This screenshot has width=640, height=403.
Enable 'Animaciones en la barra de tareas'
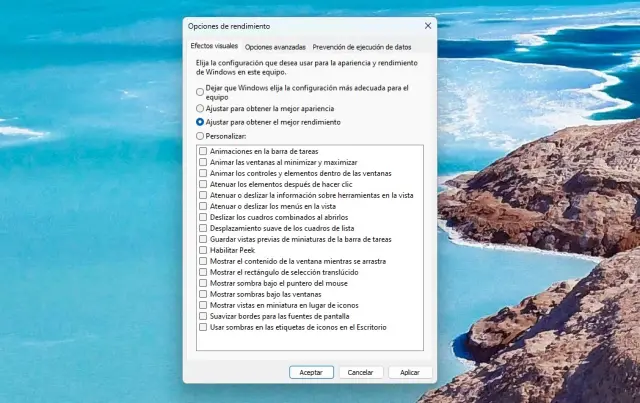pos(204,151)
